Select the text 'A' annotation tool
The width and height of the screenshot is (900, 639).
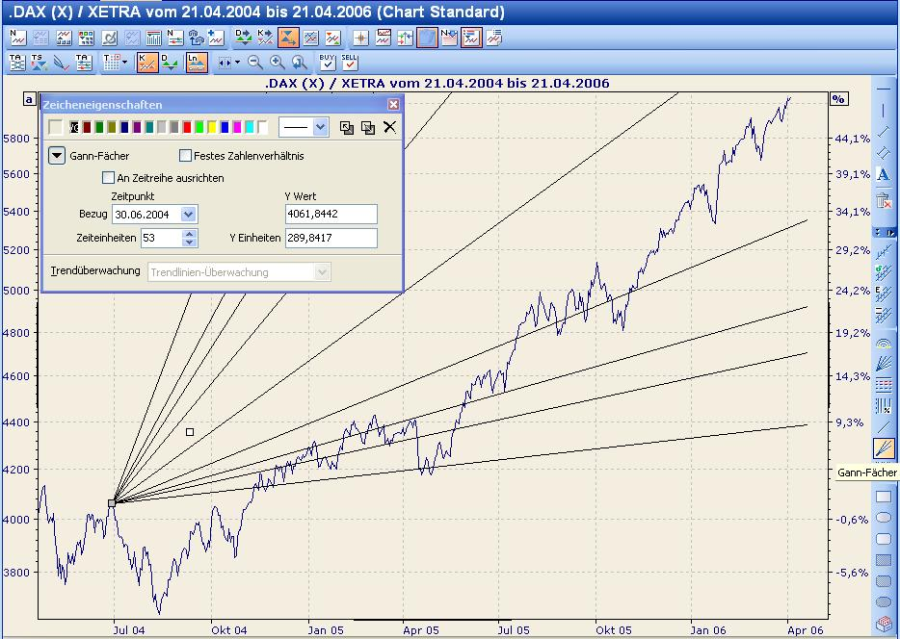point(884,175)
